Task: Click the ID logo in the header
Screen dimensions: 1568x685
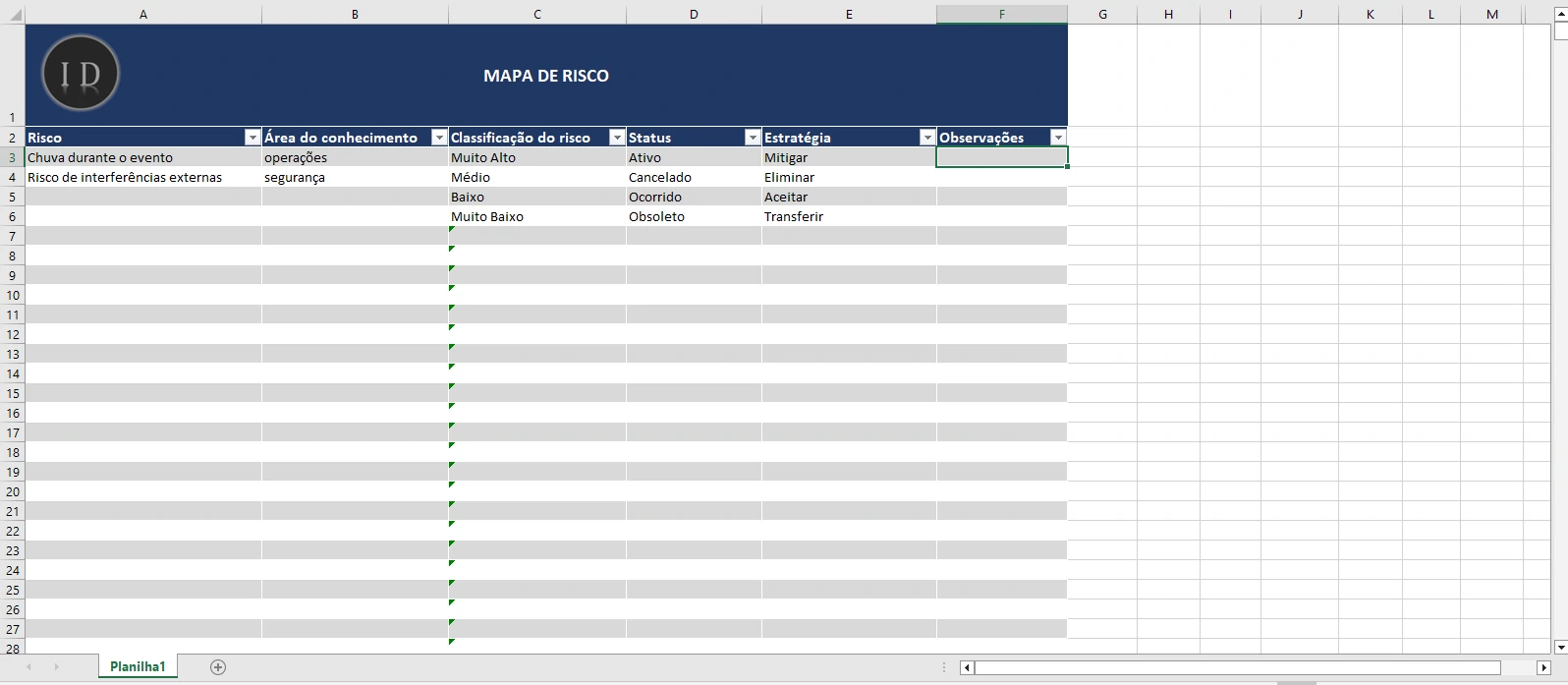Action: click(x=81, y=74)
